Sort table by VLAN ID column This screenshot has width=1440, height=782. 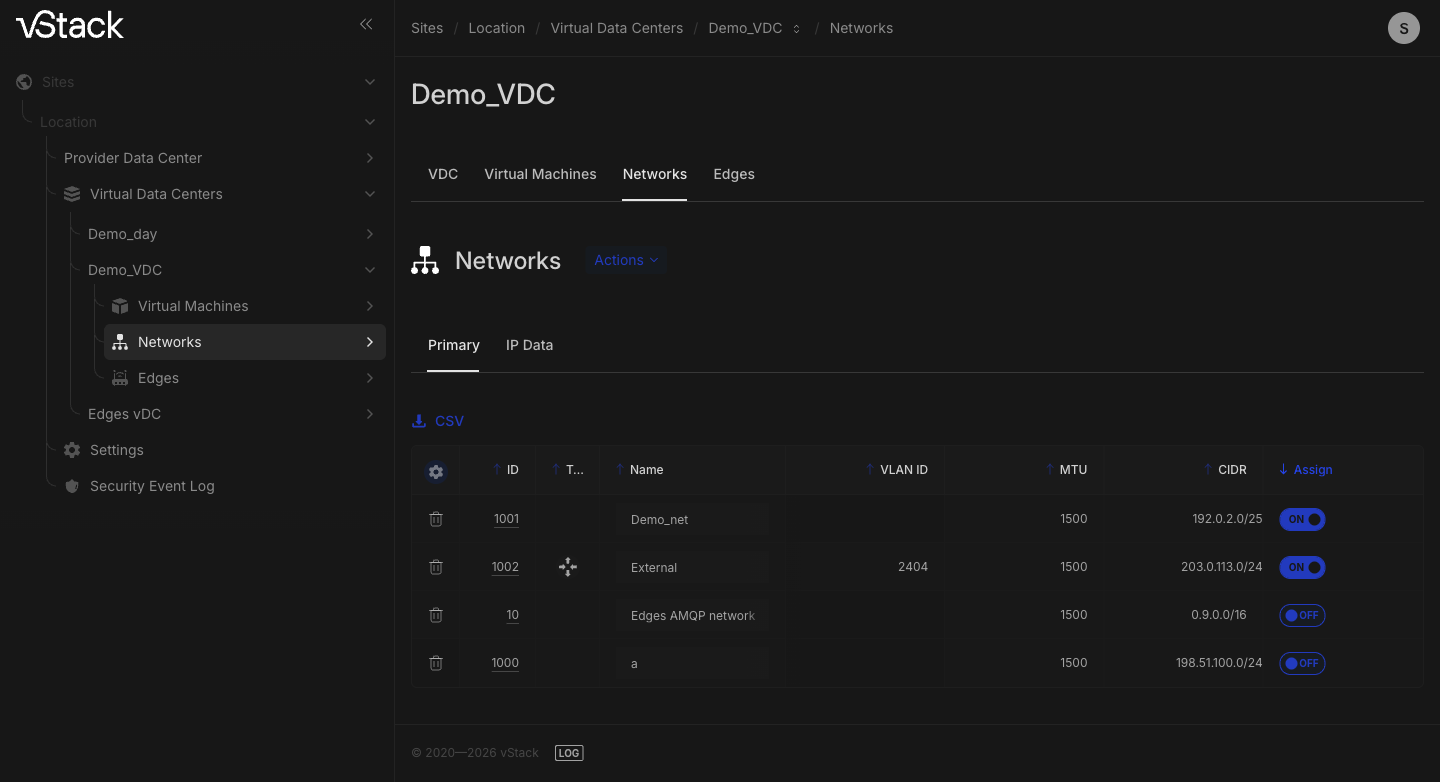897,470
